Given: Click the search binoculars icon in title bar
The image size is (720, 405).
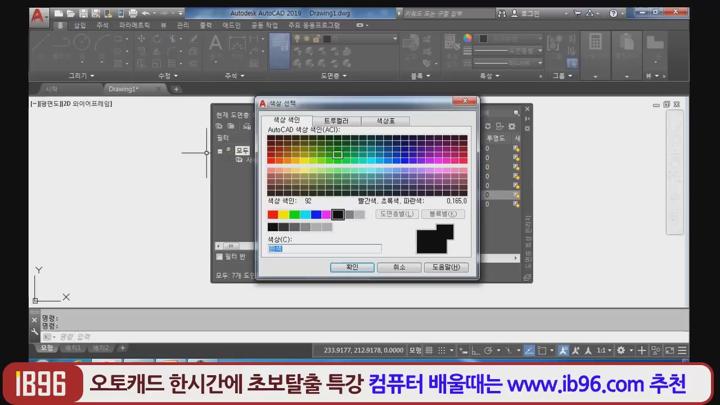Looking at the screenshot, I should [x=502, y=13].
